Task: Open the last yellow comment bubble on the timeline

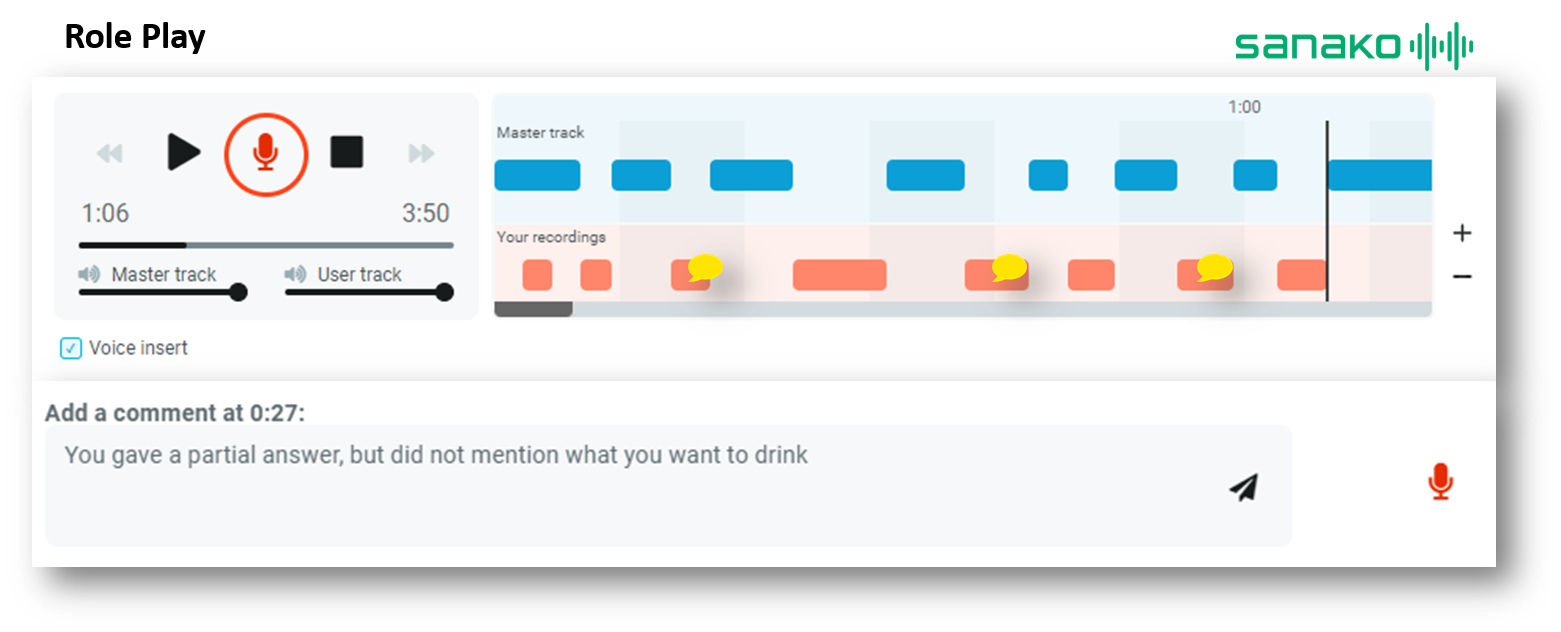Action: [1214, 267]
